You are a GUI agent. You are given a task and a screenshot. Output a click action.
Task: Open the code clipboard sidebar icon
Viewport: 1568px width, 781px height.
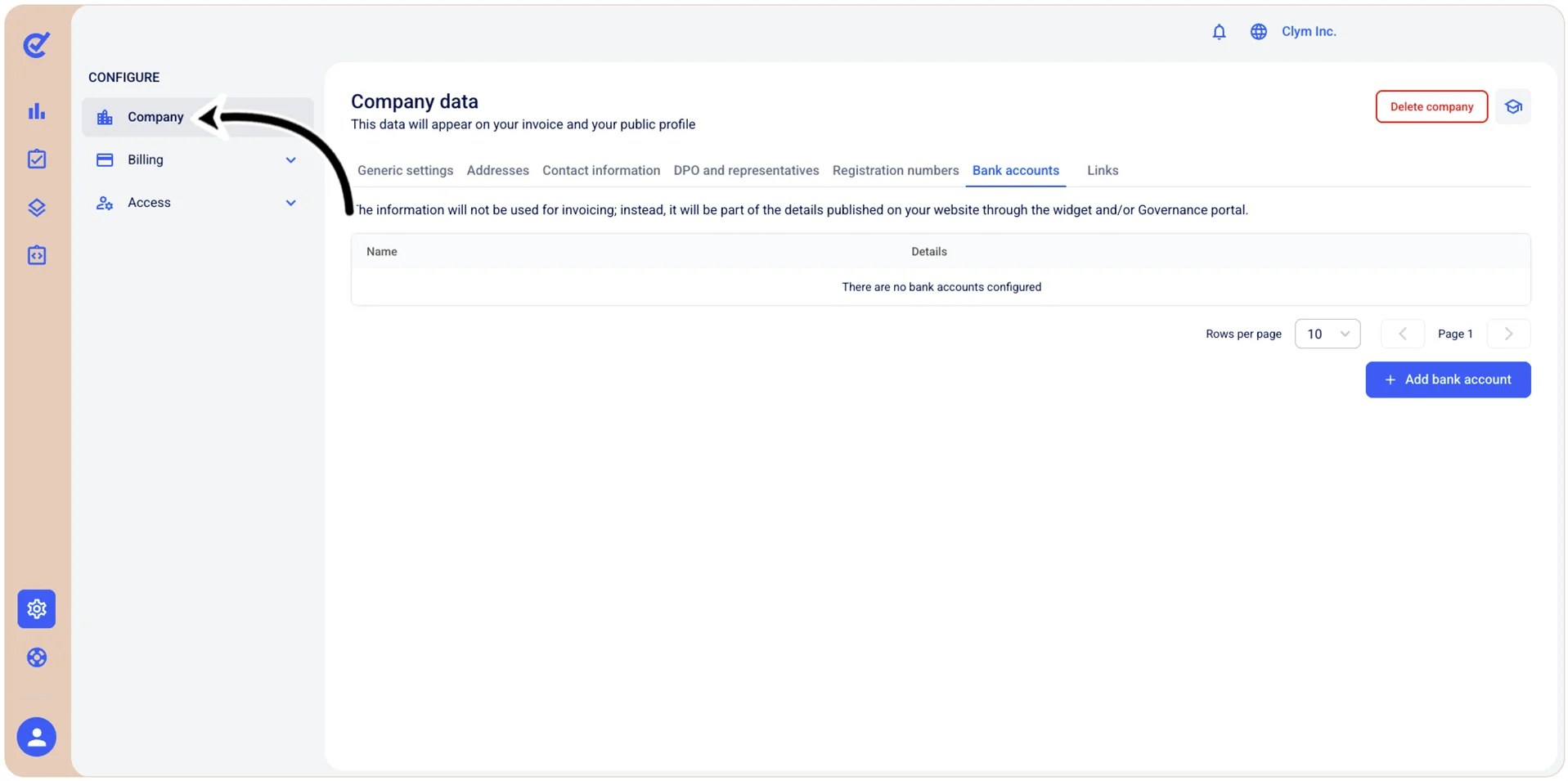pos(37,255)
